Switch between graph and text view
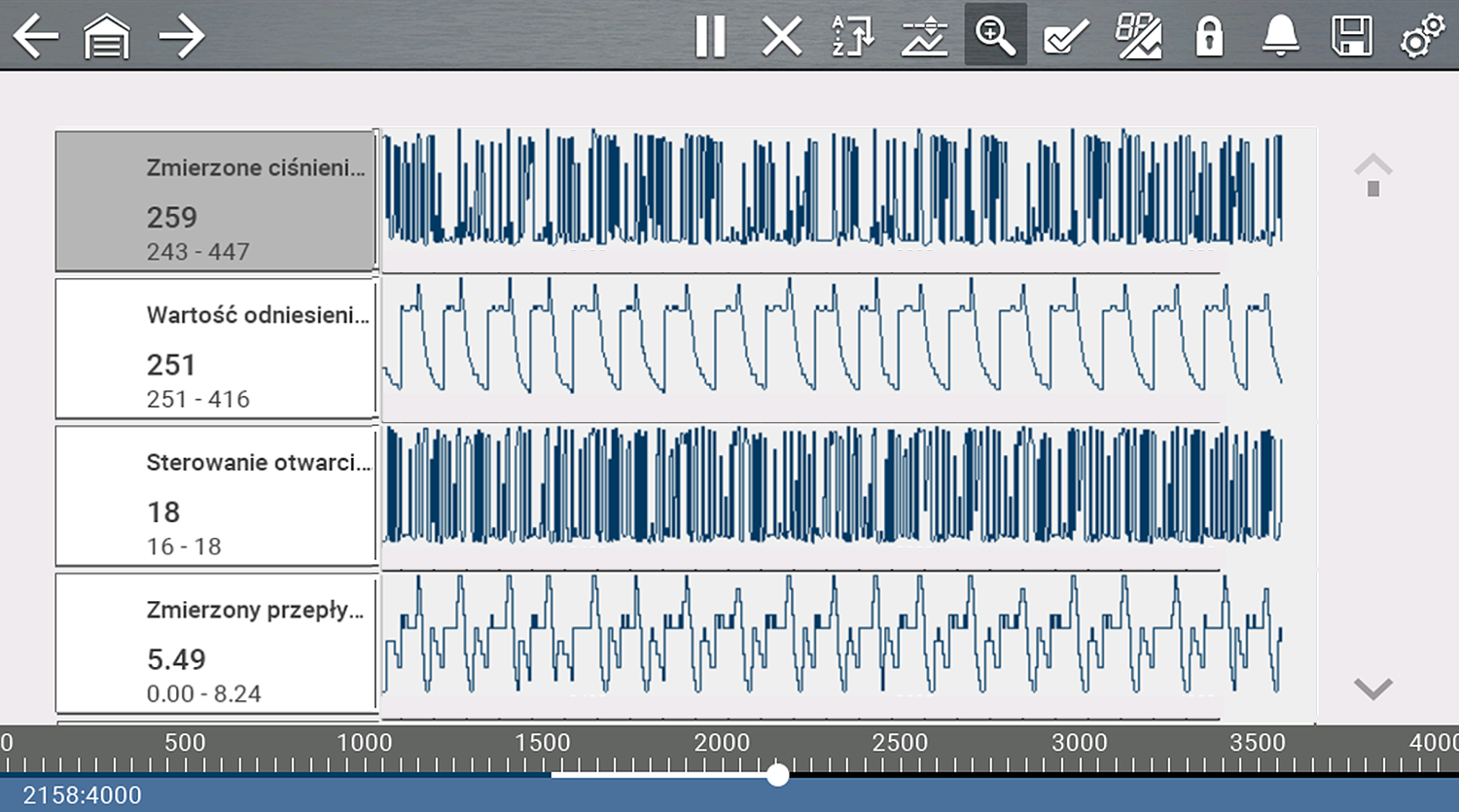Image resolution: width=1459 pixels, height=812 pixels. click(x=1138, y=37)
